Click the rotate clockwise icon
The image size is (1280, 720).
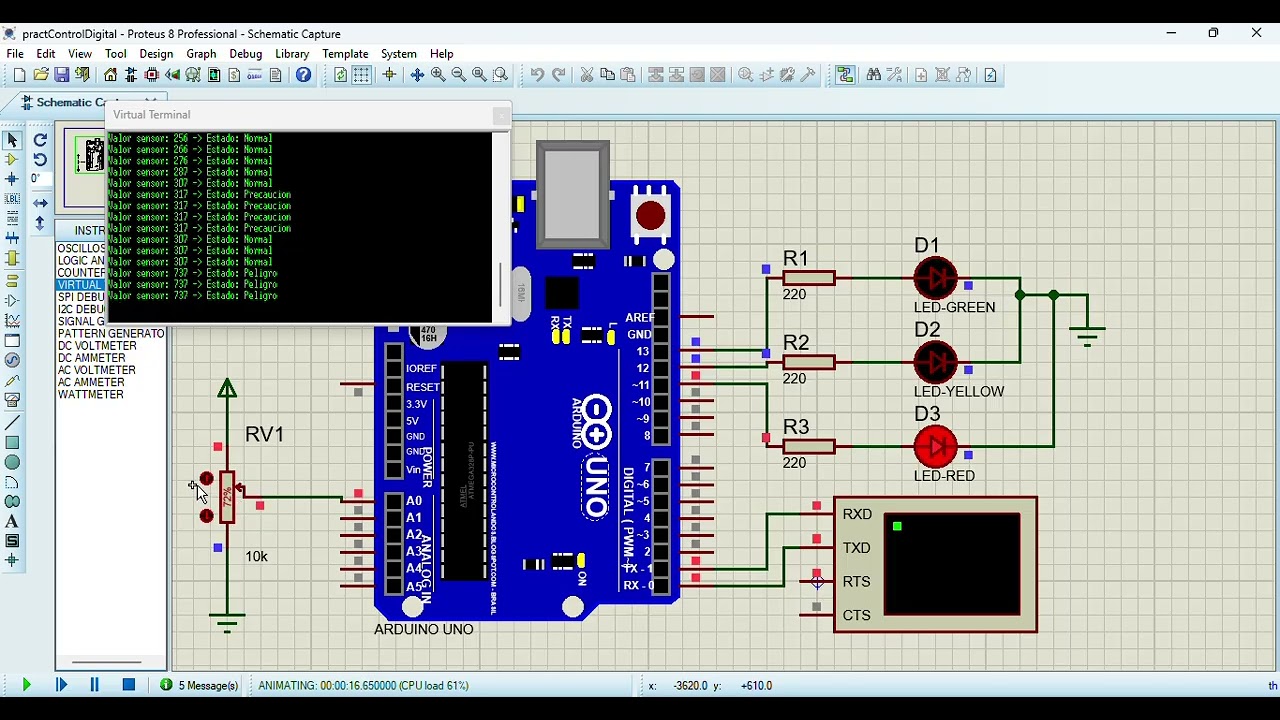pyautogui.click(x=40, y=140)
